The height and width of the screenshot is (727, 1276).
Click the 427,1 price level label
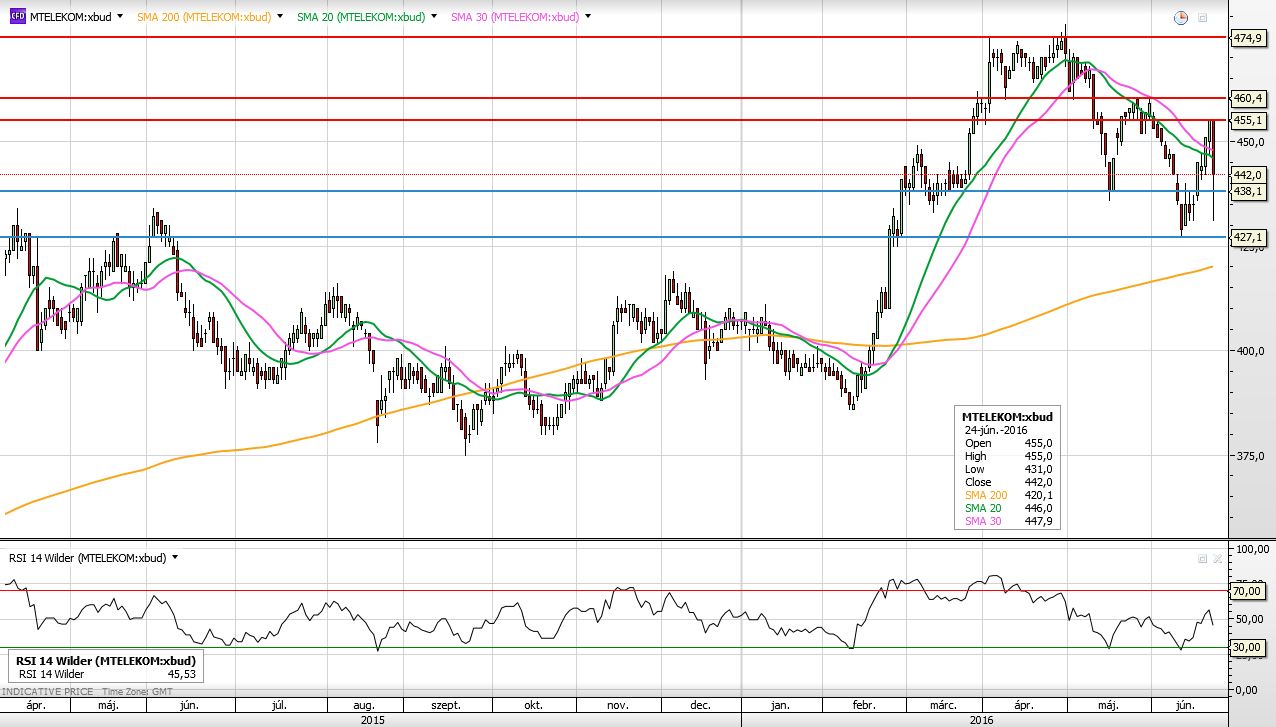[x=1248, y=237]
